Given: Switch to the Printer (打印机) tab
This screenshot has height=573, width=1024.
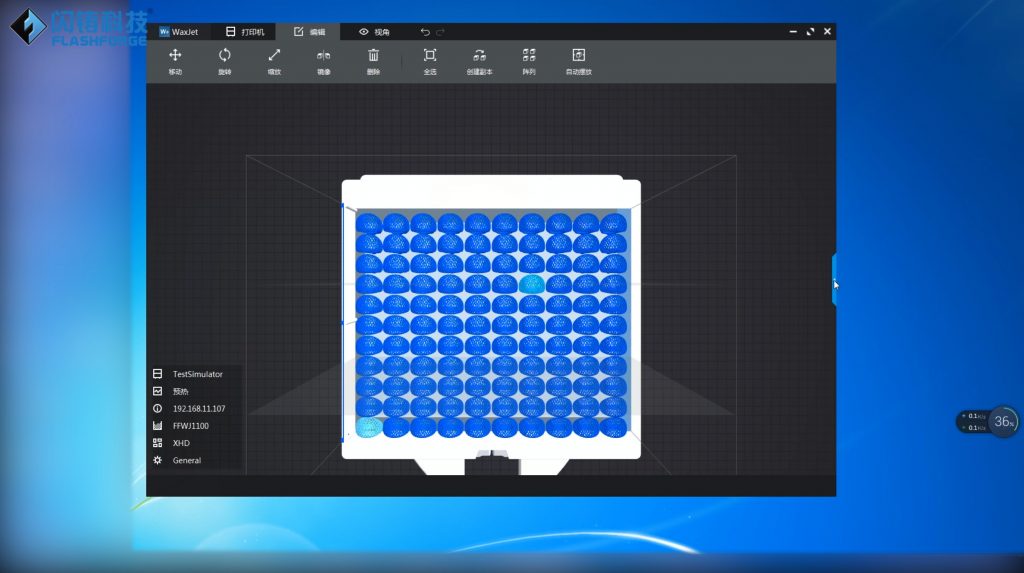Looking at the screenshot, I should (245, 31).
